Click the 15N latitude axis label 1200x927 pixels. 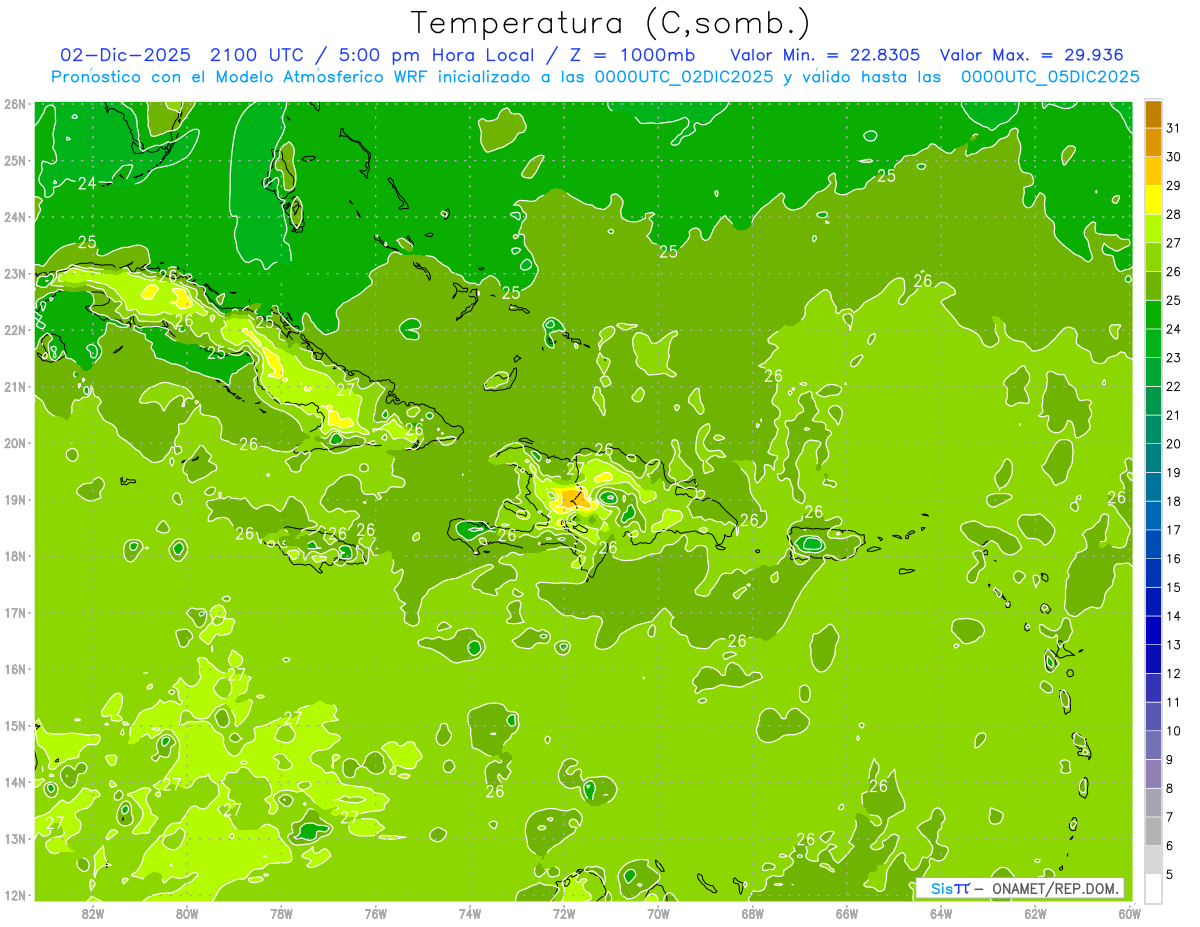[x=14, y=726]
